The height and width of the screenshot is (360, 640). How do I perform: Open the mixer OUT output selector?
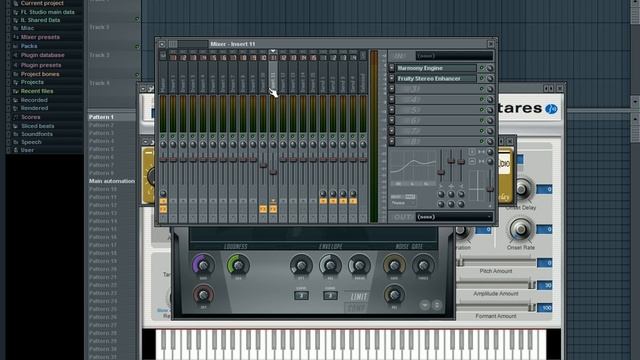click(454, 217)
